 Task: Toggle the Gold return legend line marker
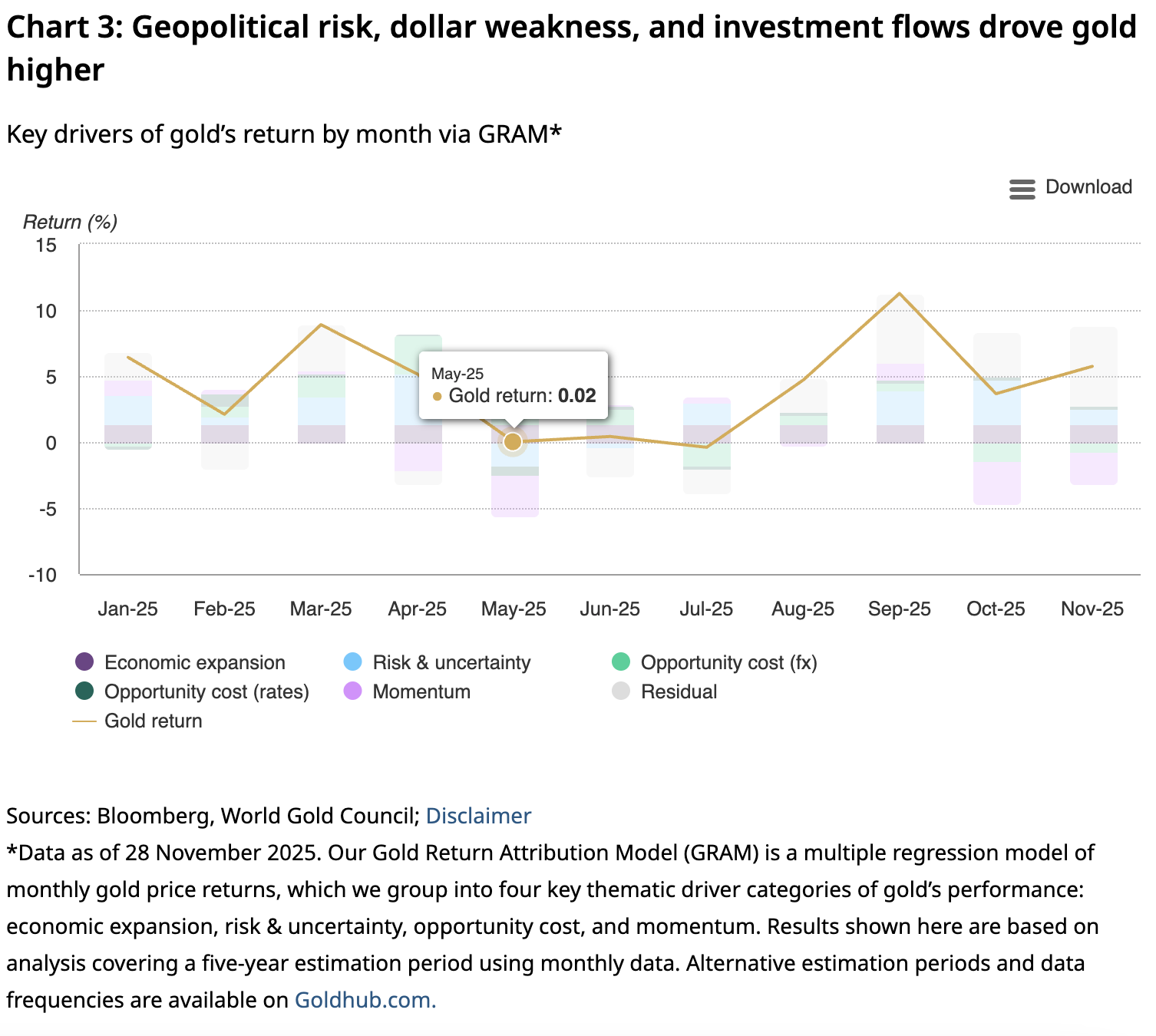coord(84,721)
